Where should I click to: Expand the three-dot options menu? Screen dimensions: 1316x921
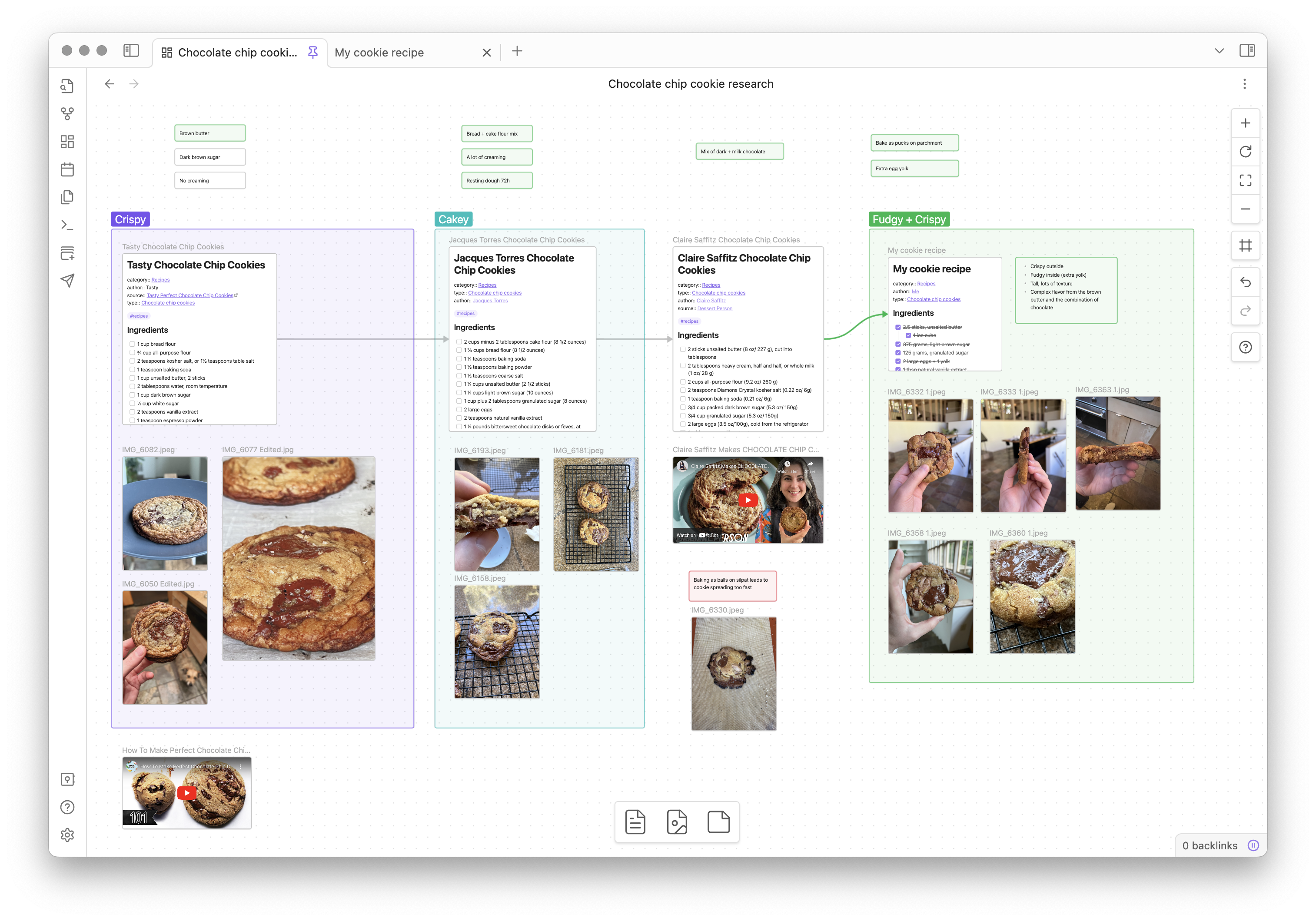1245,83
